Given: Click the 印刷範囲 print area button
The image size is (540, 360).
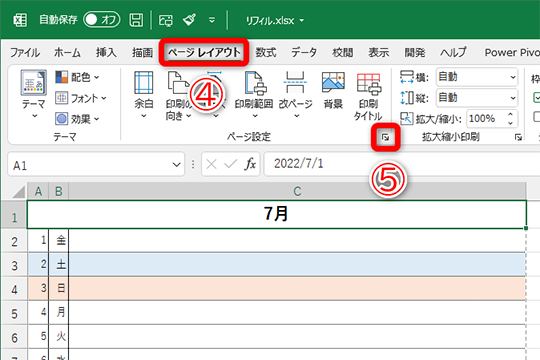Looking at the screenshot, I should pos(254,95).
